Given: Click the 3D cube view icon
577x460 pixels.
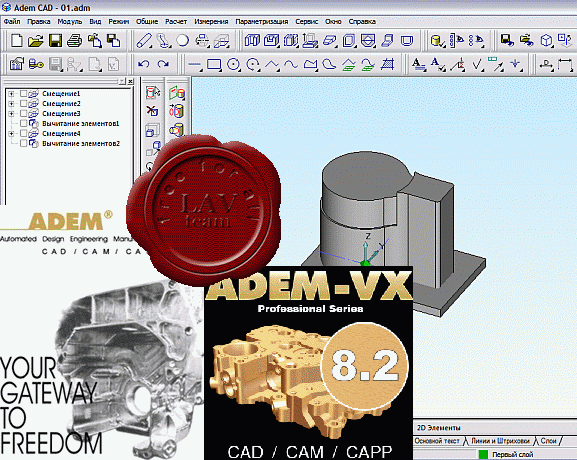Looking at the screenshot, I should (x=546, y=40).
